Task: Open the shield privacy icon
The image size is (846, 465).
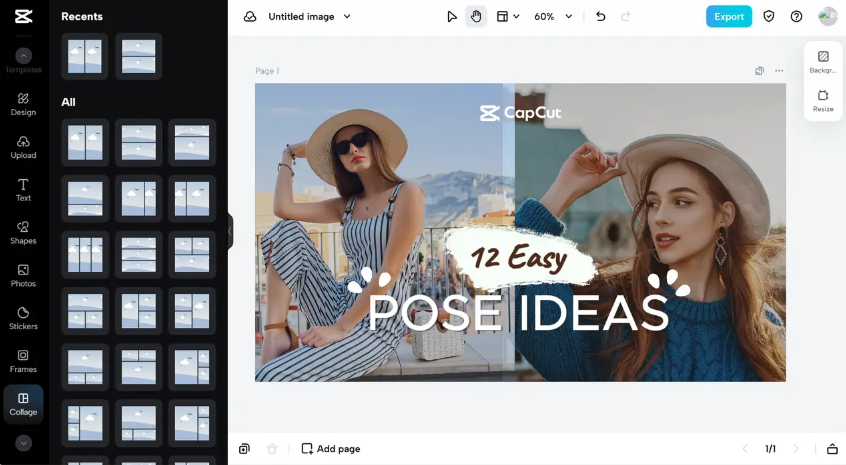Action: (769, 17)
